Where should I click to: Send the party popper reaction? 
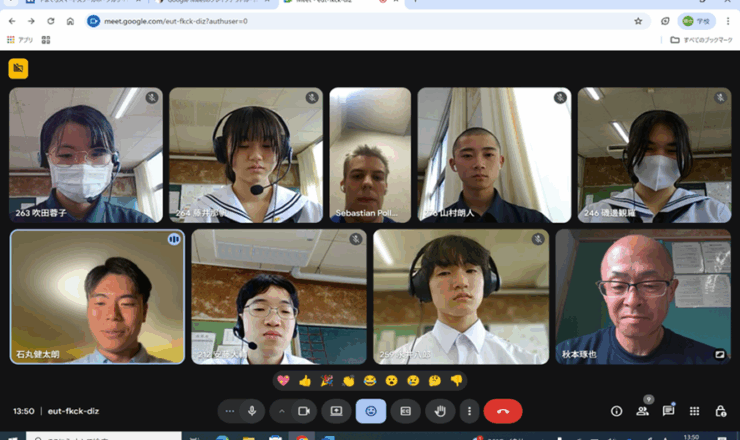(327, 381)
